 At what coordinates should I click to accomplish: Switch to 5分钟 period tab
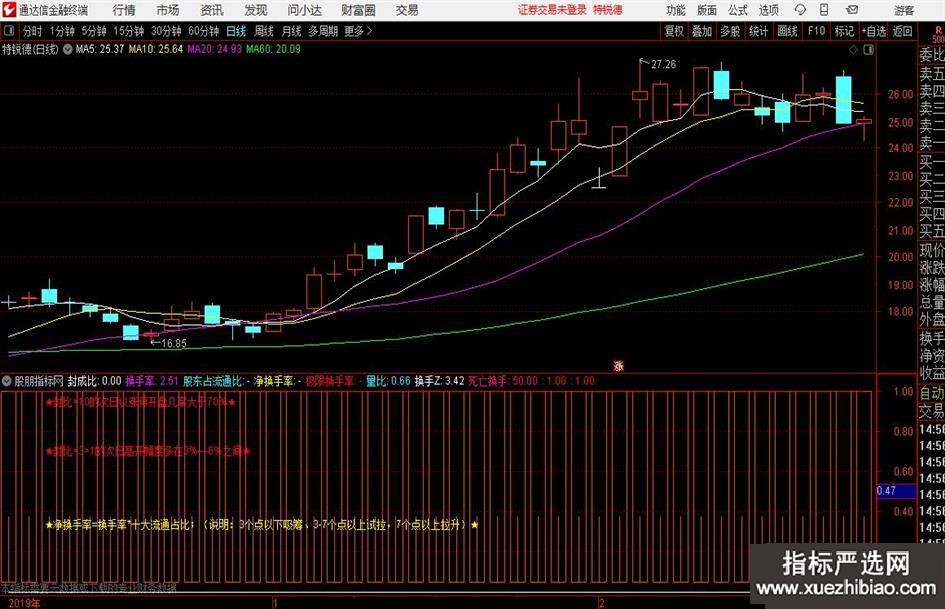[x=94, y=31]
